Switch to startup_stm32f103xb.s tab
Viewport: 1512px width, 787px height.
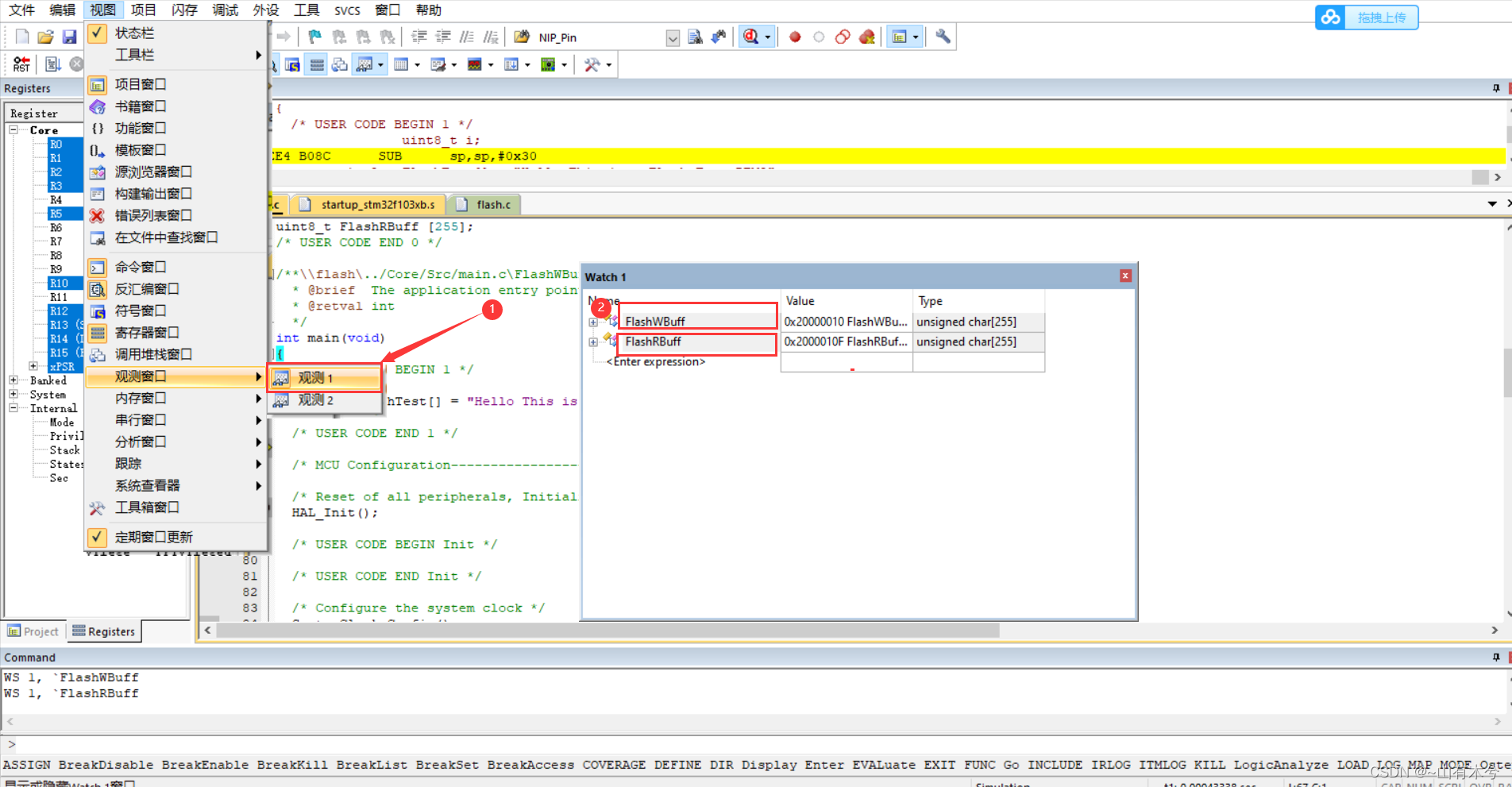click(x=368, y=204)
